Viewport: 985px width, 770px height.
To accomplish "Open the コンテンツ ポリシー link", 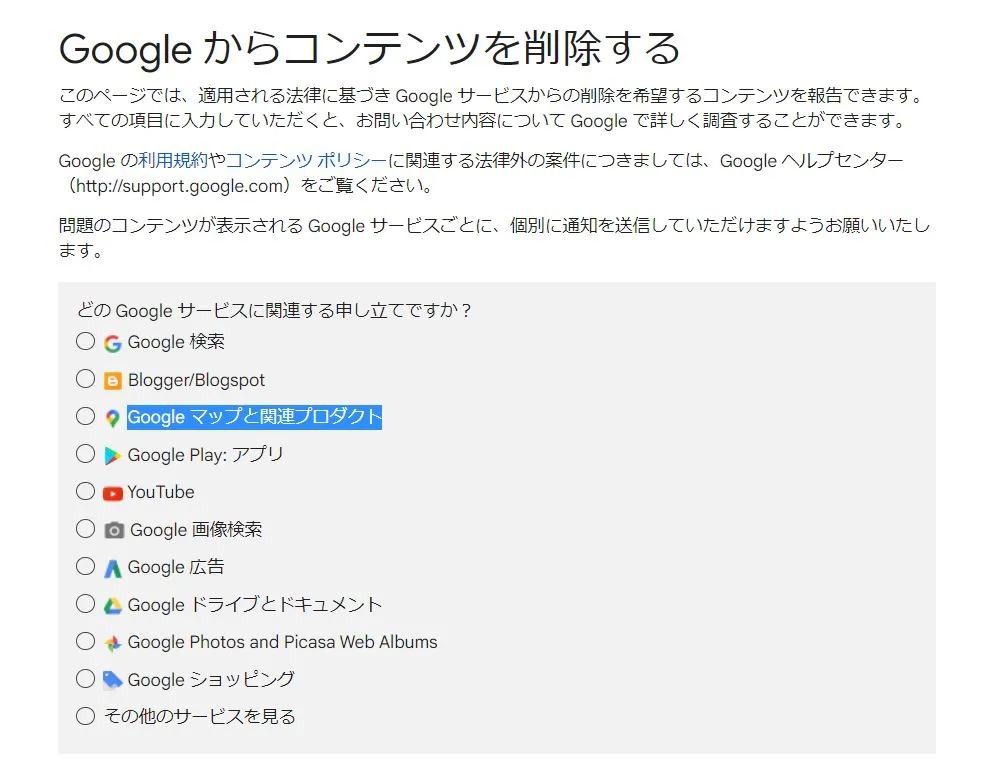I will (306, 161).
